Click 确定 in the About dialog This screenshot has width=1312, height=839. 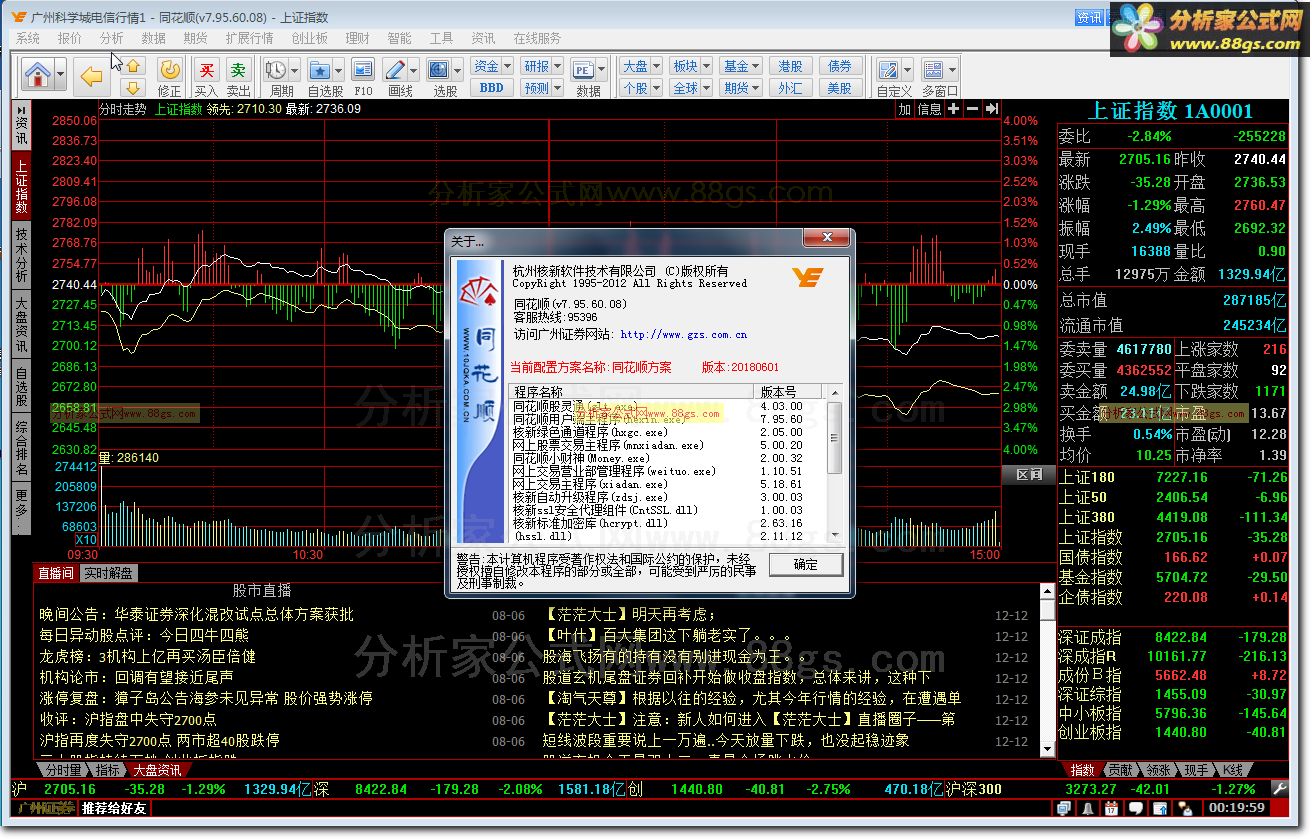(x=806, y=564)
